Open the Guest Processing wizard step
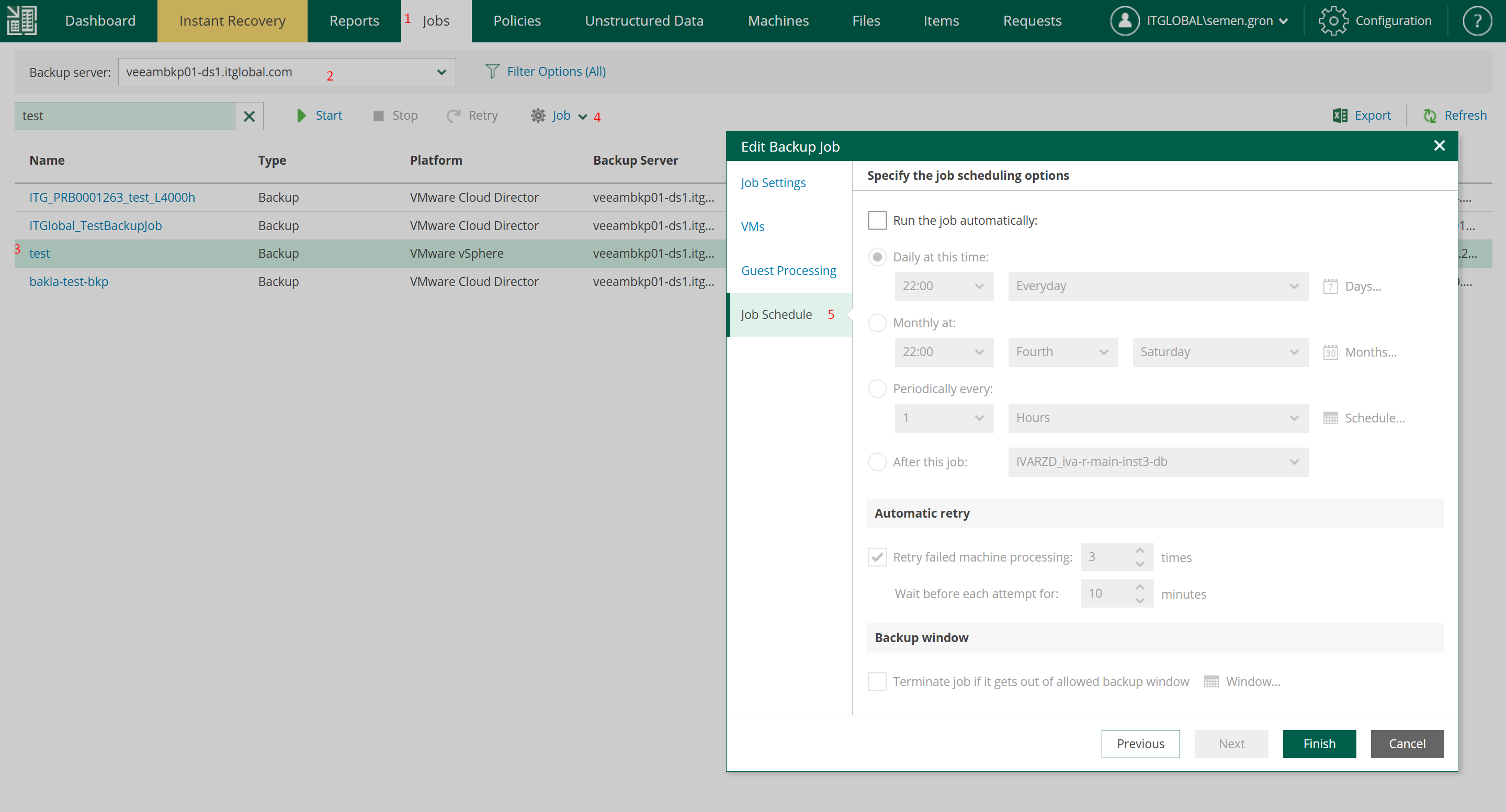Image resolution: width=1506 pixels, height=812 pixels. 788,270
